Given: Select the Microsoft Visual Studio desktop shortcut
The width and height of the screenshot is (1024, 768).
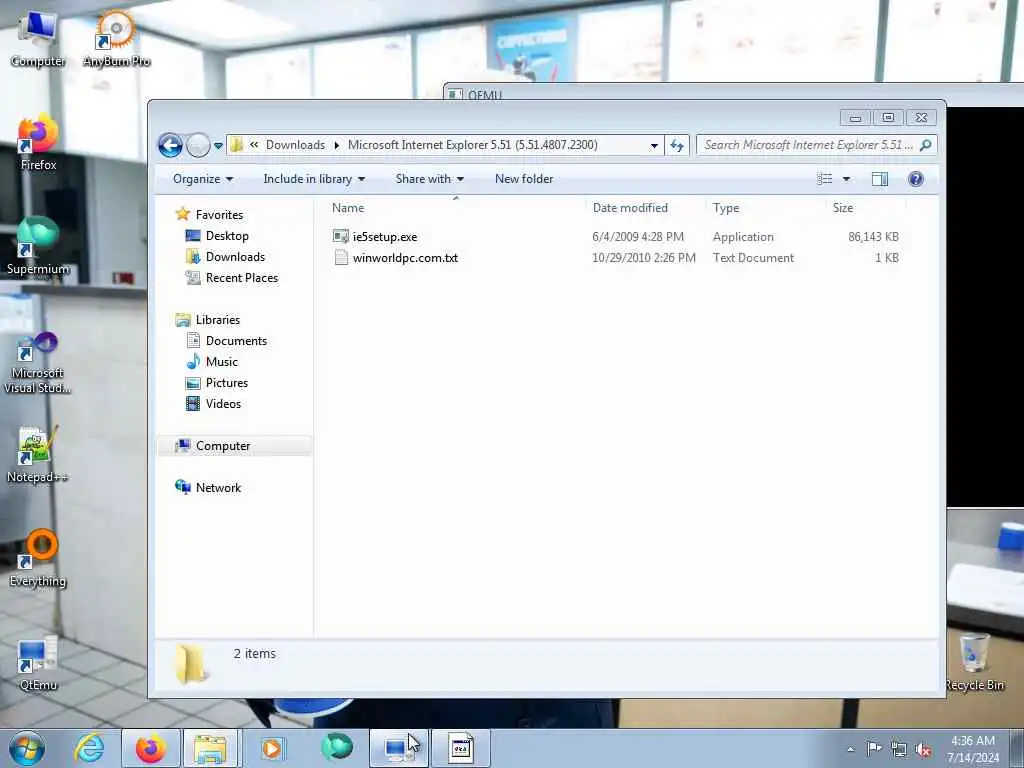Looking at the screenshot, I should point(38,362).
